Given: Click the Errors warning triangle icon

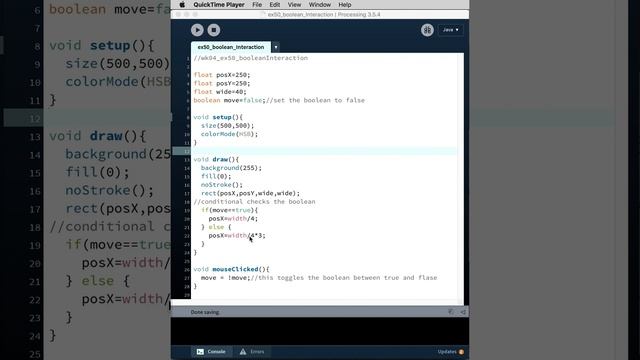Looking at the screenshot, I should tap(243, 351).
